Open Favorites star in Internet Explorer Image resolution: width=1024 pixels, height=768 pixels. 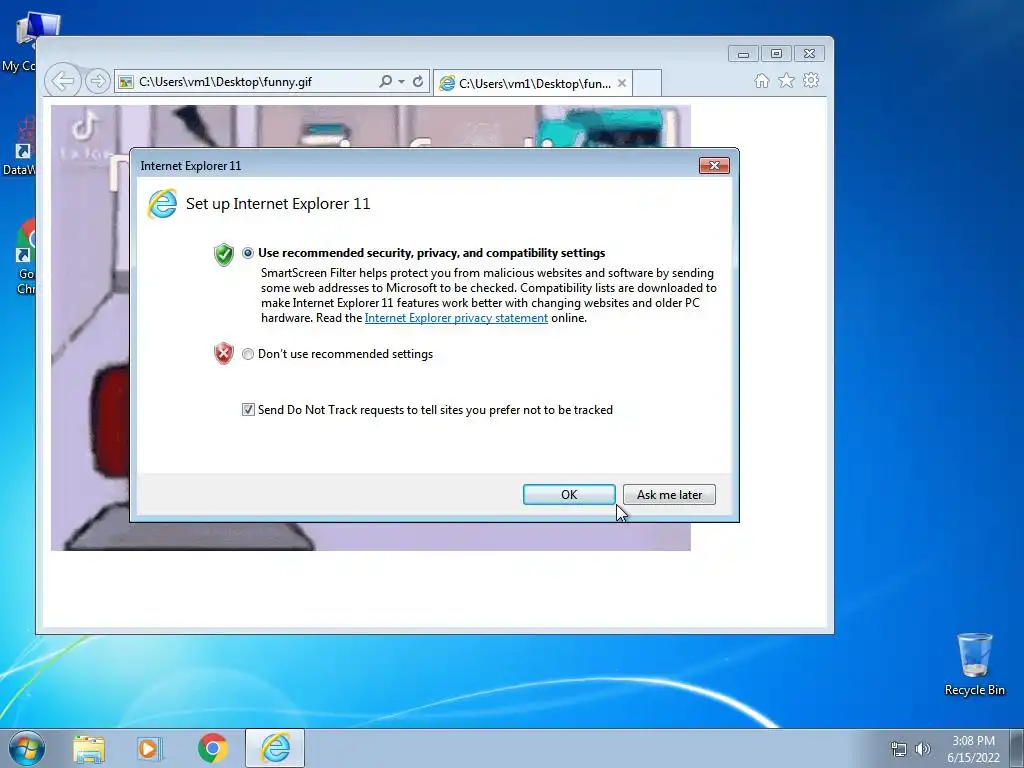(x=786, y=80)
